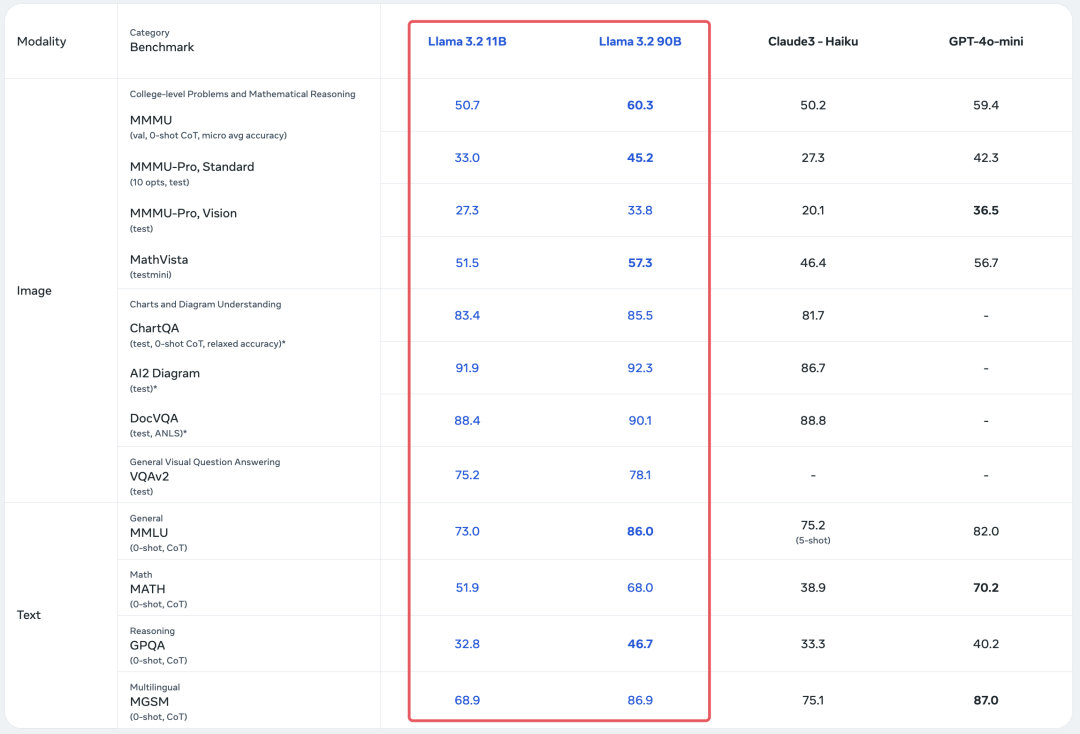Click the MathVista benchmark name
1080x734 pixels.
159,260
